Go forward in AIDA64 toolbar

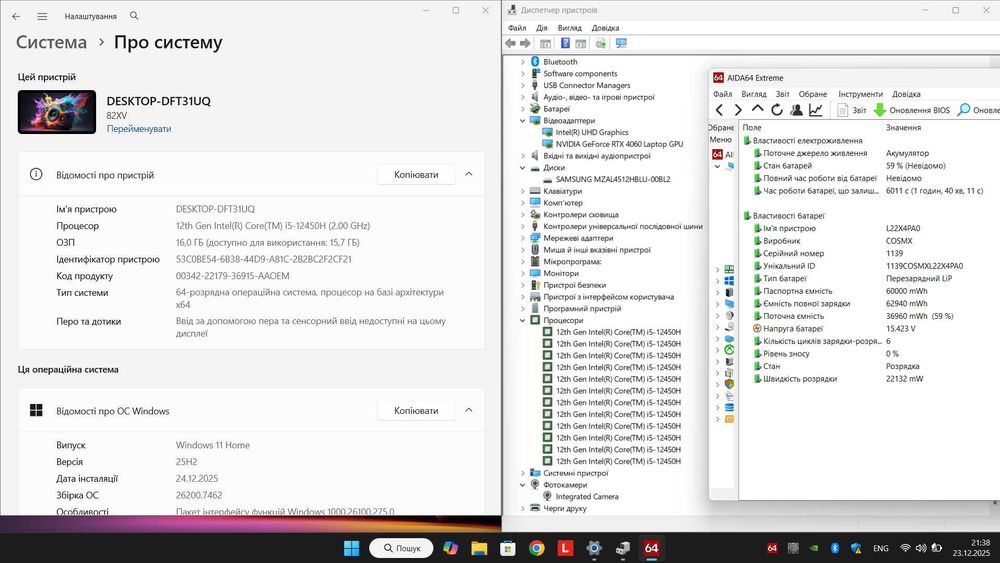pyautogui.click(x=738, y=110)
